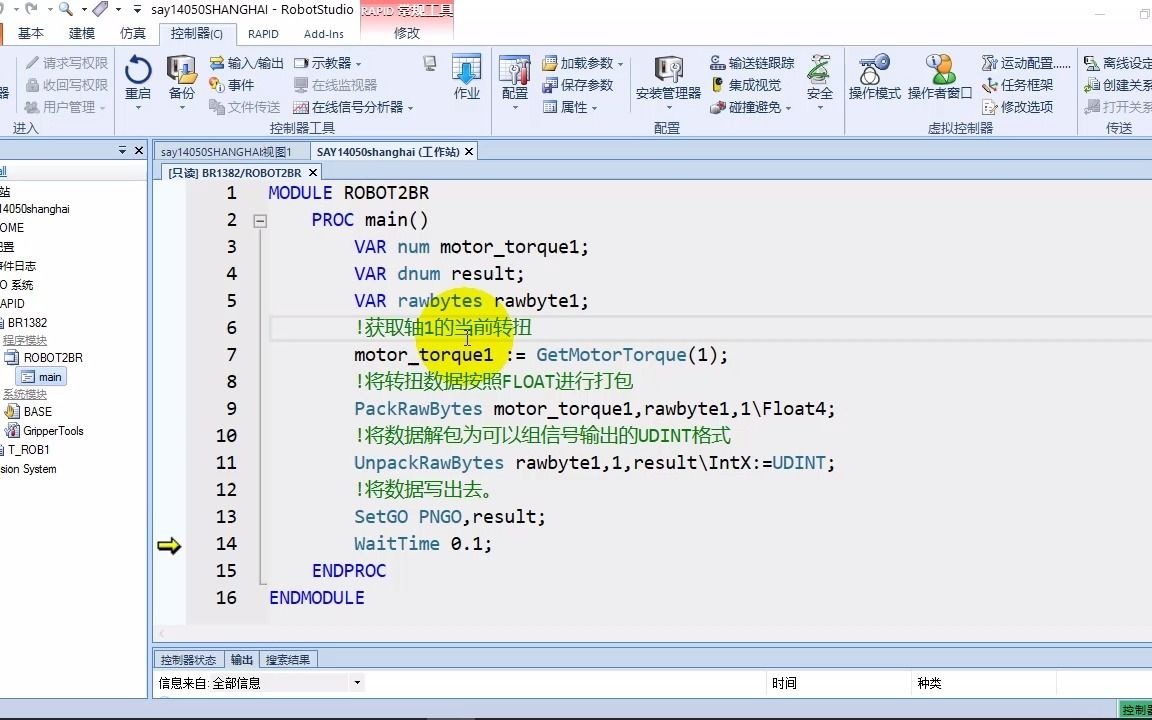This screenshot has height=720, width=1152.
Task: Open the 信息来自 message source dropdown
Action: [x=357, y=681]
